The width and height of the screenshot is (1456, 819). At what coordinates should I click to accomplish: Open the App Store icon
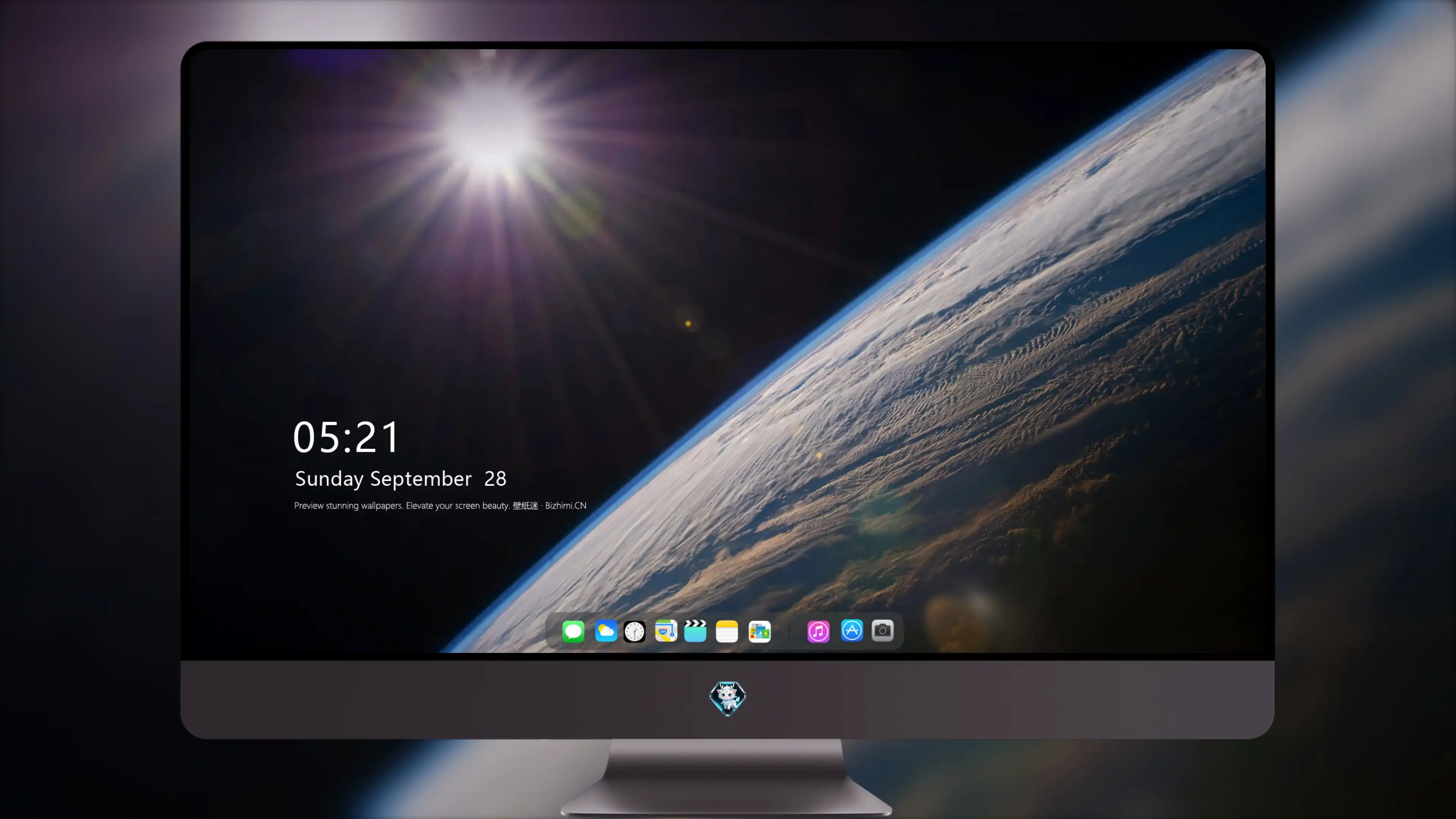click(x=852, y=630)
